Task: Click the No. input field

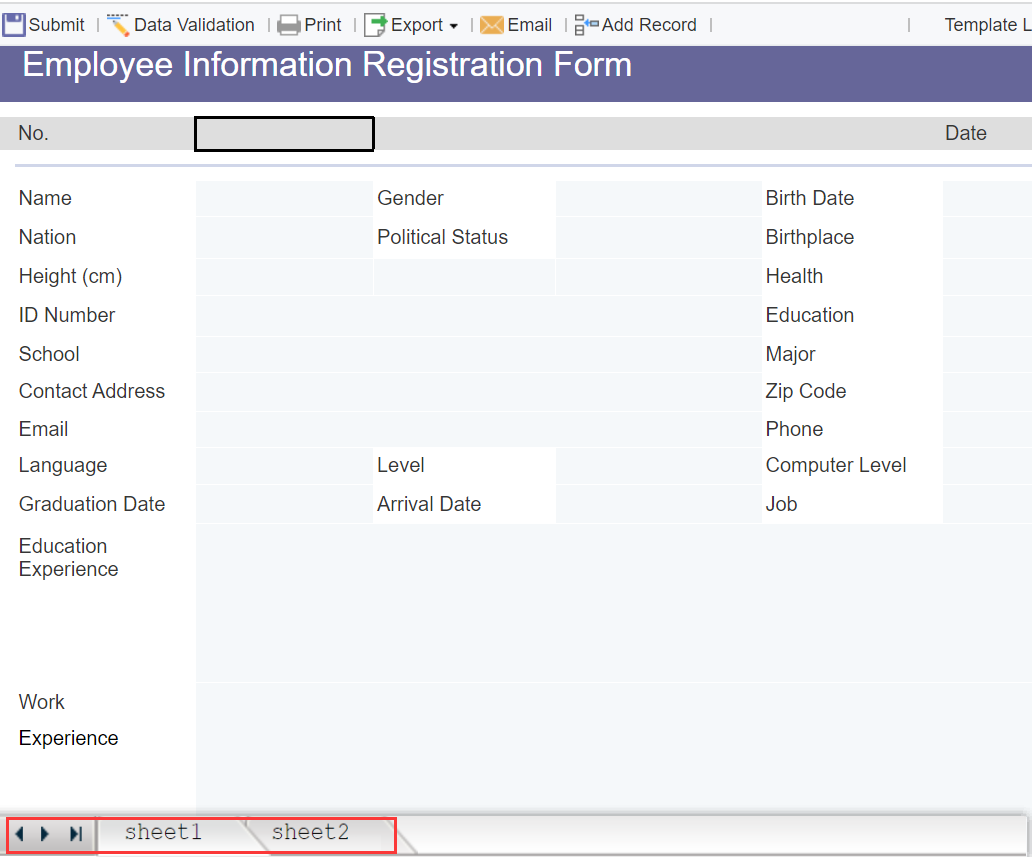Action: pos(283,133)
